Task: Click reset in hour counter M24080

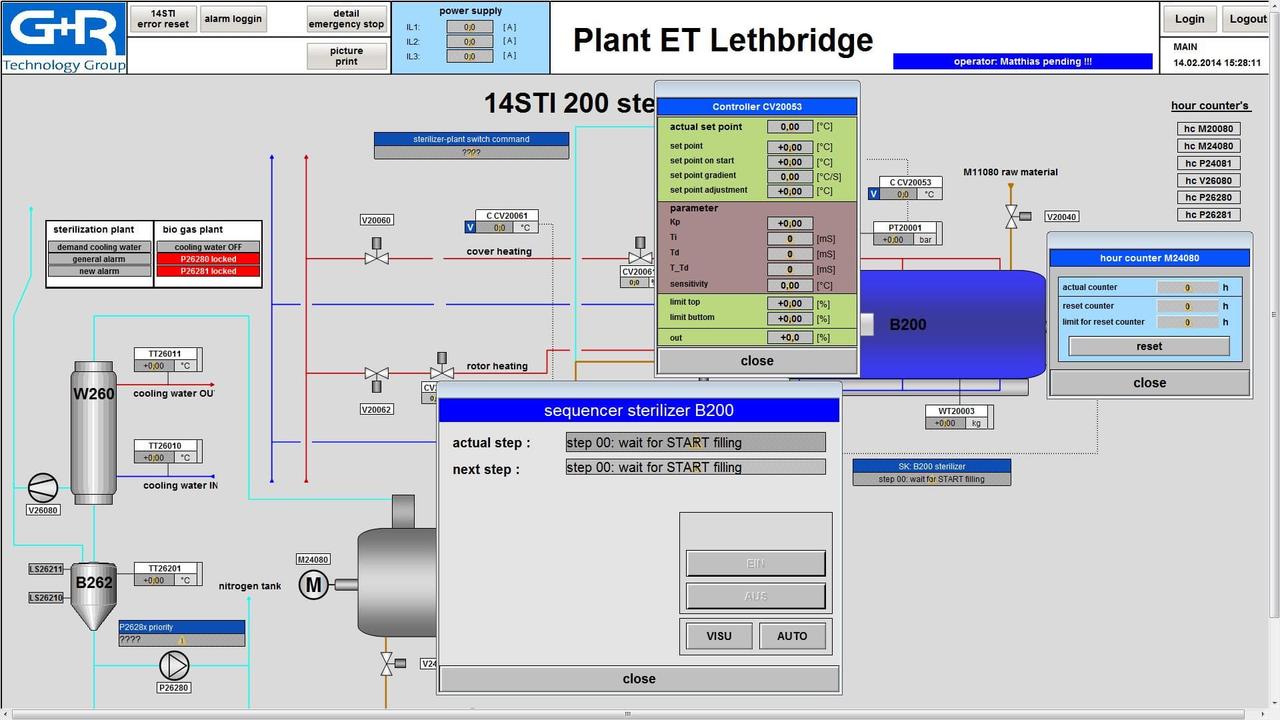Action: point(1149,346)
